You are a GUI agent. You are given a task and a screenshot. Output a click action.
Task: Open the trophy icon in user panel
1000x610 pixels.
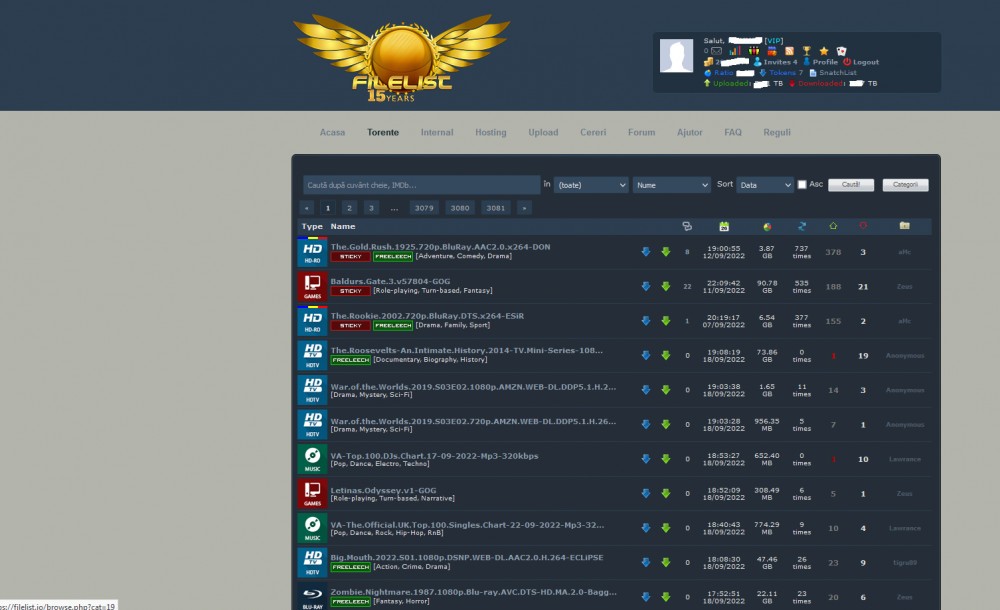[x=806, y=51]
